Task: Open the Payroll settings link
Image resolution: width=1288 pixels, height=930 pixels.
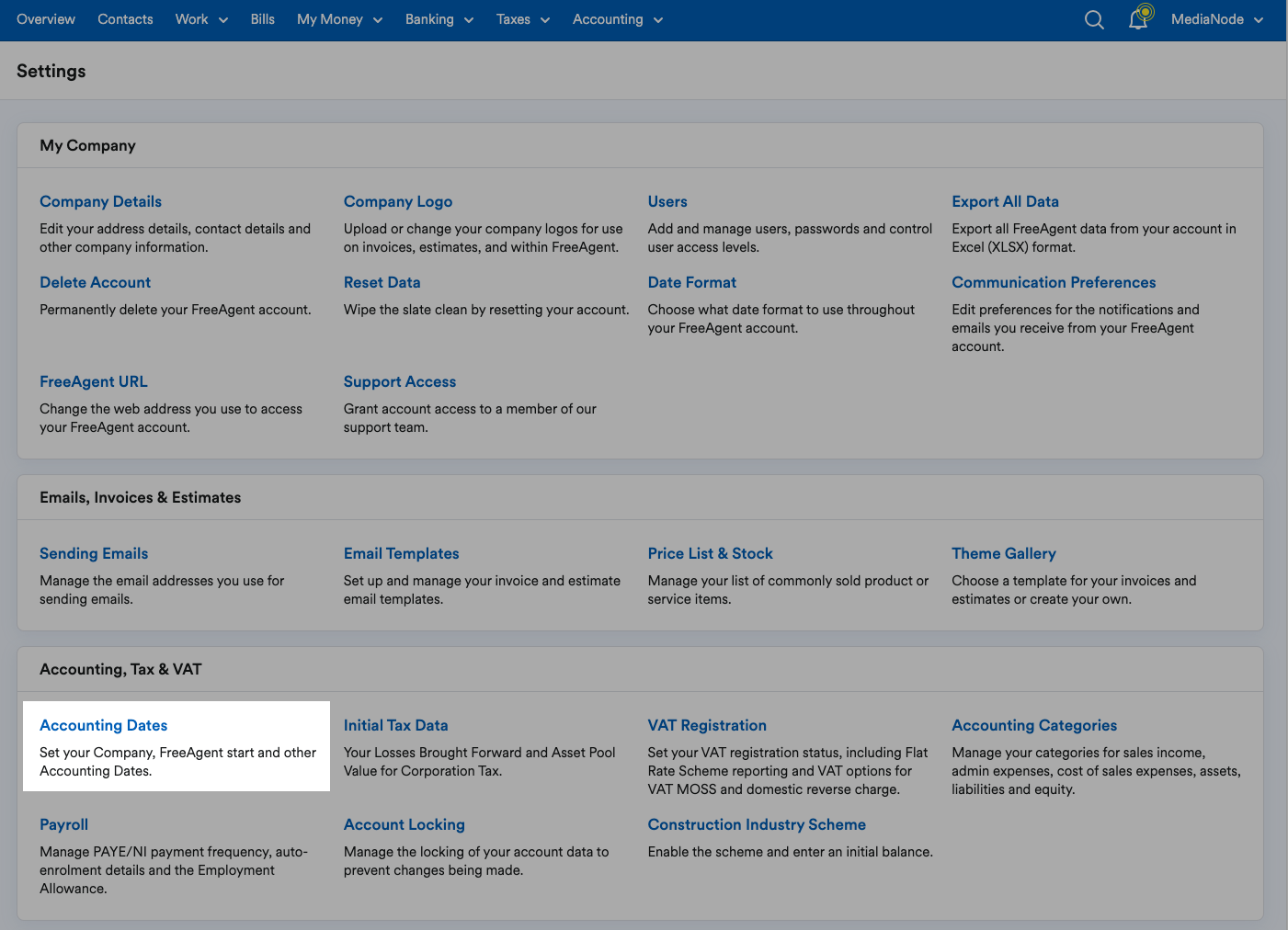Action: [63, 824]
